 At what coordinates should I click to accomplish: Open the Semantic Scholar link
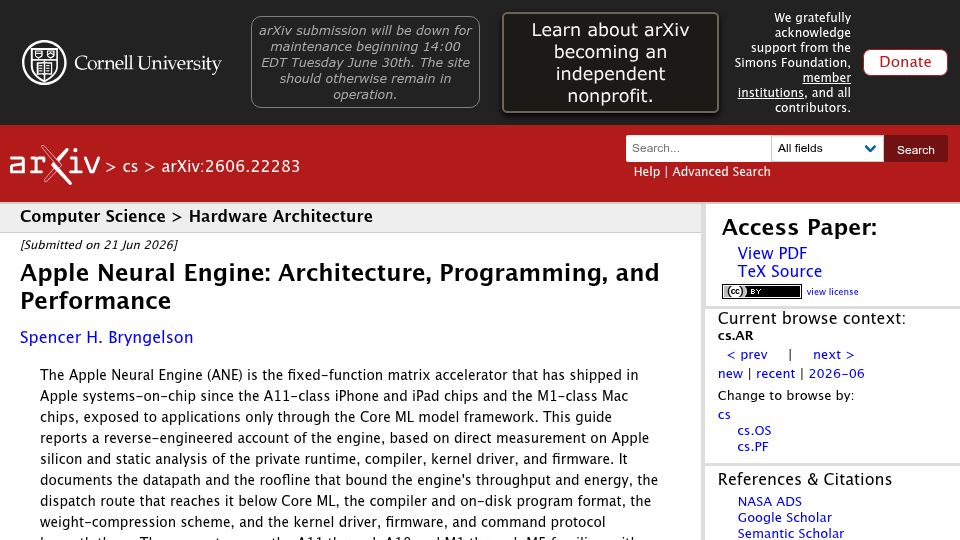790,533
